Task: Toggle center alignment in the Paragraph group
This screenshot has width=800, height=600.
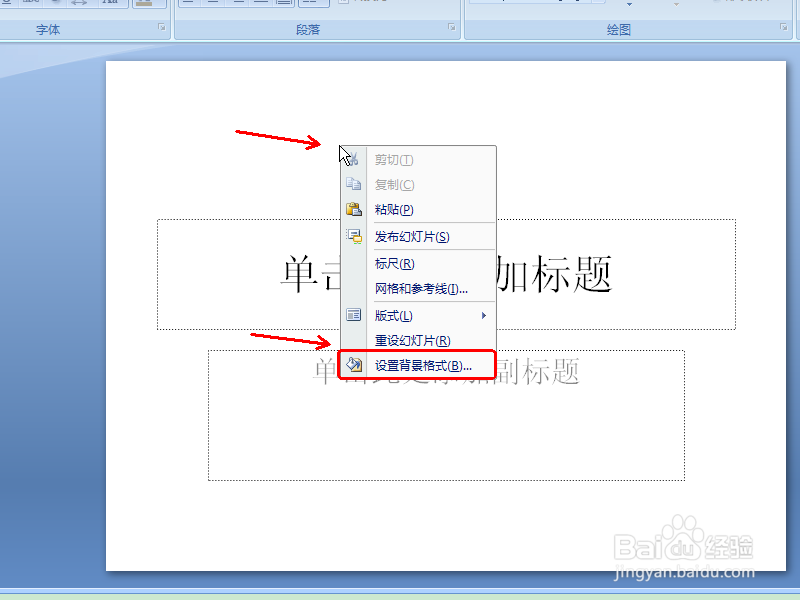Action: [x=213, y=3]
